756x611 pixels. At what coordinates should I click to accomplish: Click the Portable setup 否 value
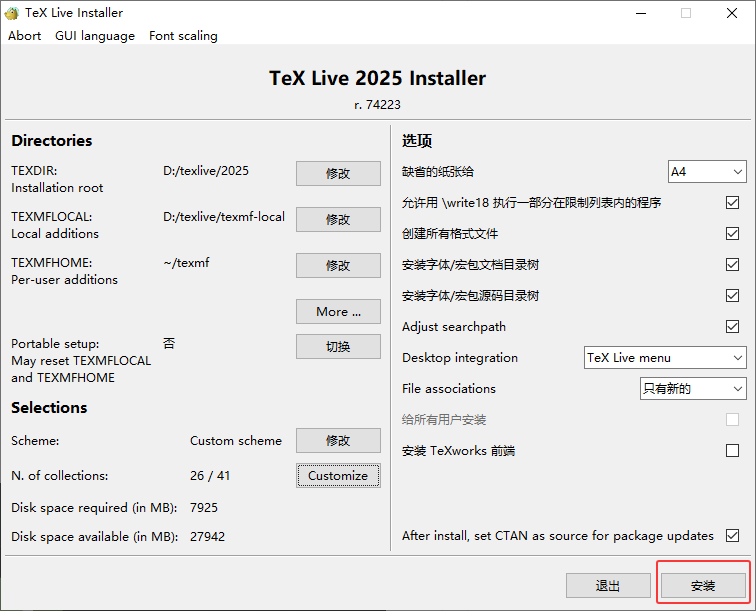pos(169,343)
